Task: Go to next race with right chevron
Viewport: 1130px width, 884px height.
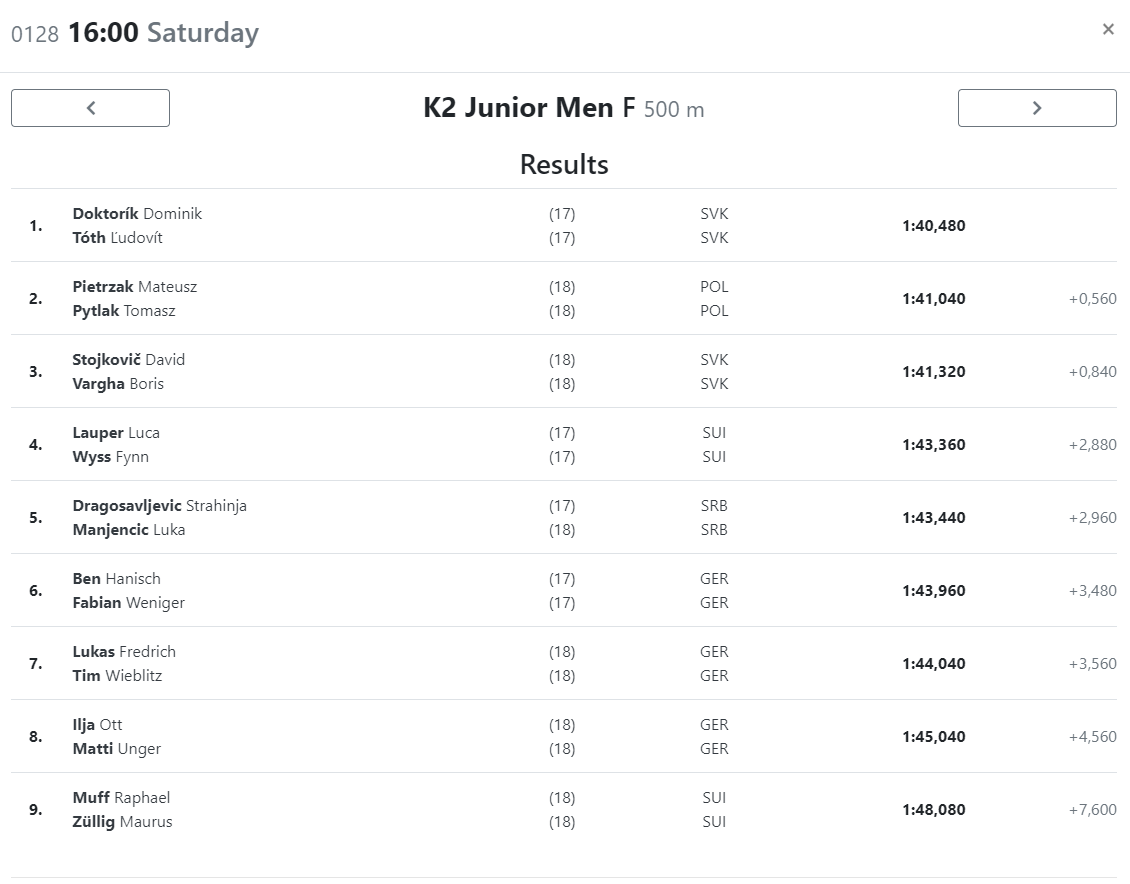Action: click(x=1037, y=108)
